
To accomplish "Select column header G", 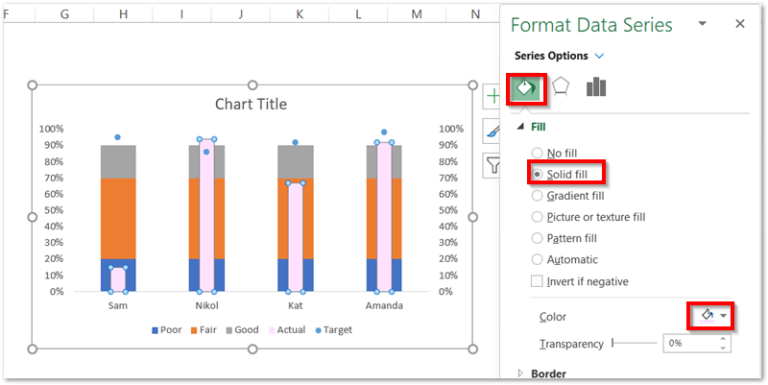I will 64,15.
